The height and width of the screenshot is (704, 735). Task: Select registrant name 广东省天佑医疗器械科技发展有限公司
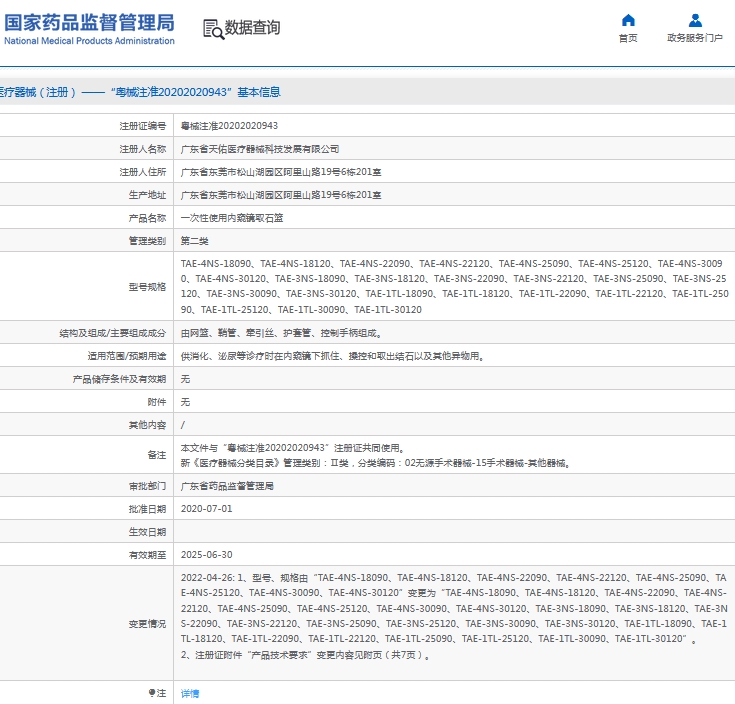(260, 149)
